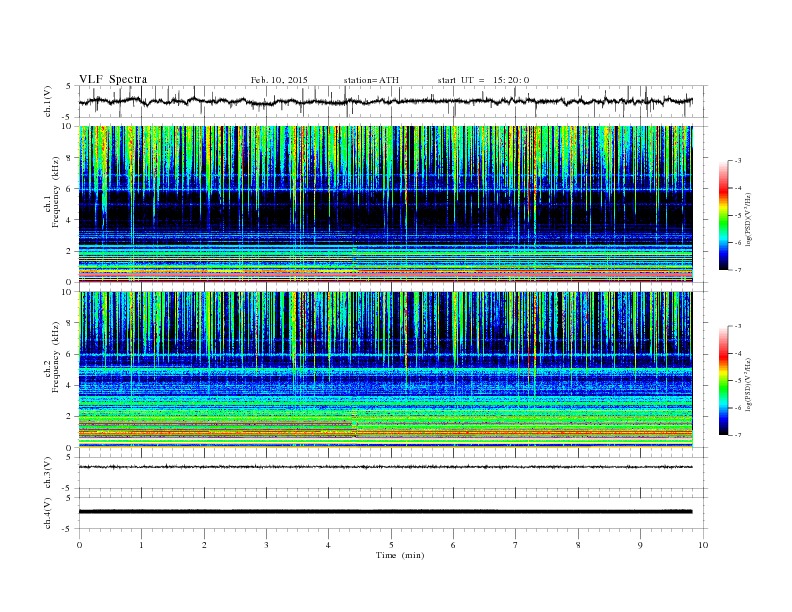Click the ch.1 voltage waveform trace panel

[392, 101]
